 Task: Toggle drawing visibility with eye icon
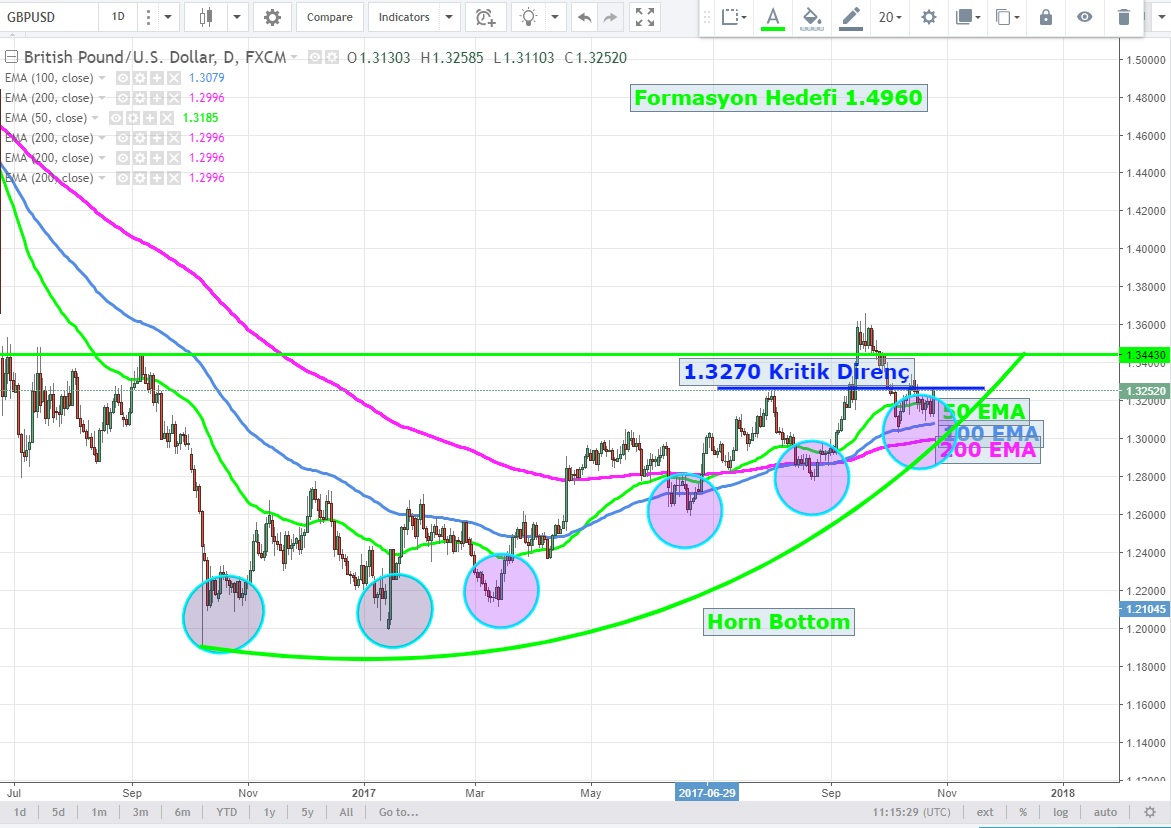[1084, 17]
